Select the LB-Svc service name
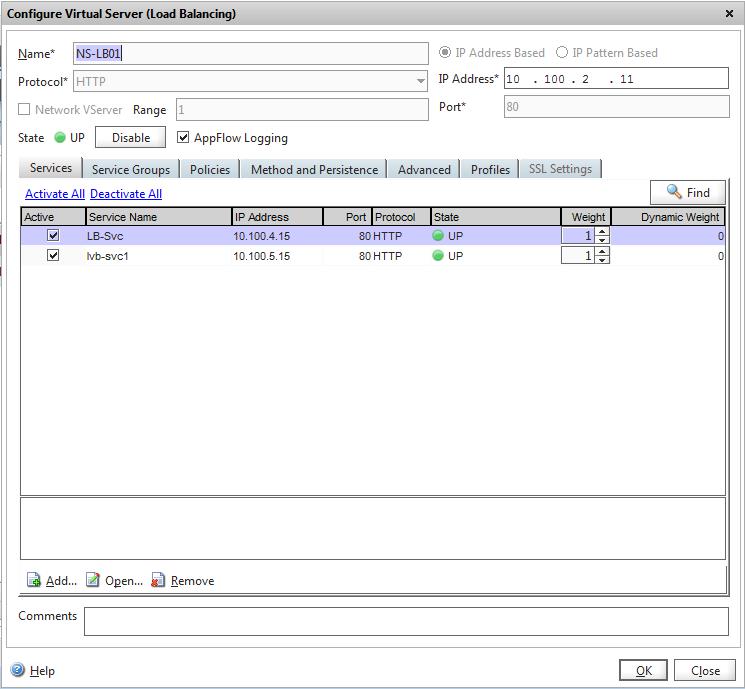 click(105, 236)
